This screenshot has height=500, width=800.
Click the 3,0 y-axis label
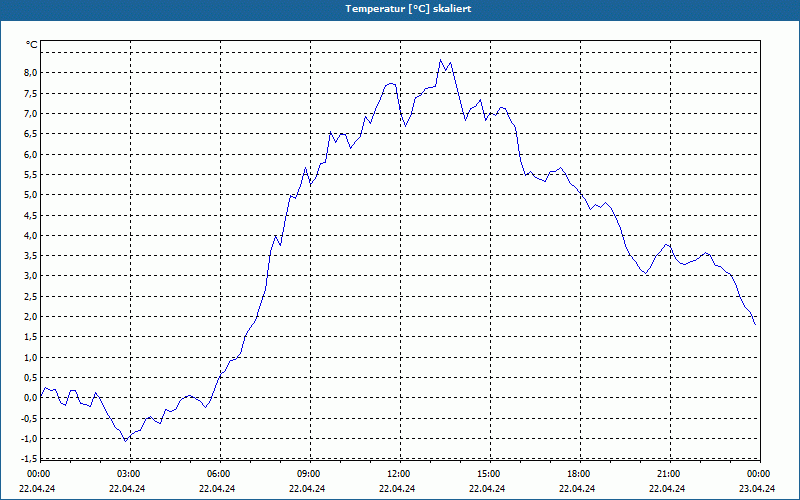[x=31, y=276]
